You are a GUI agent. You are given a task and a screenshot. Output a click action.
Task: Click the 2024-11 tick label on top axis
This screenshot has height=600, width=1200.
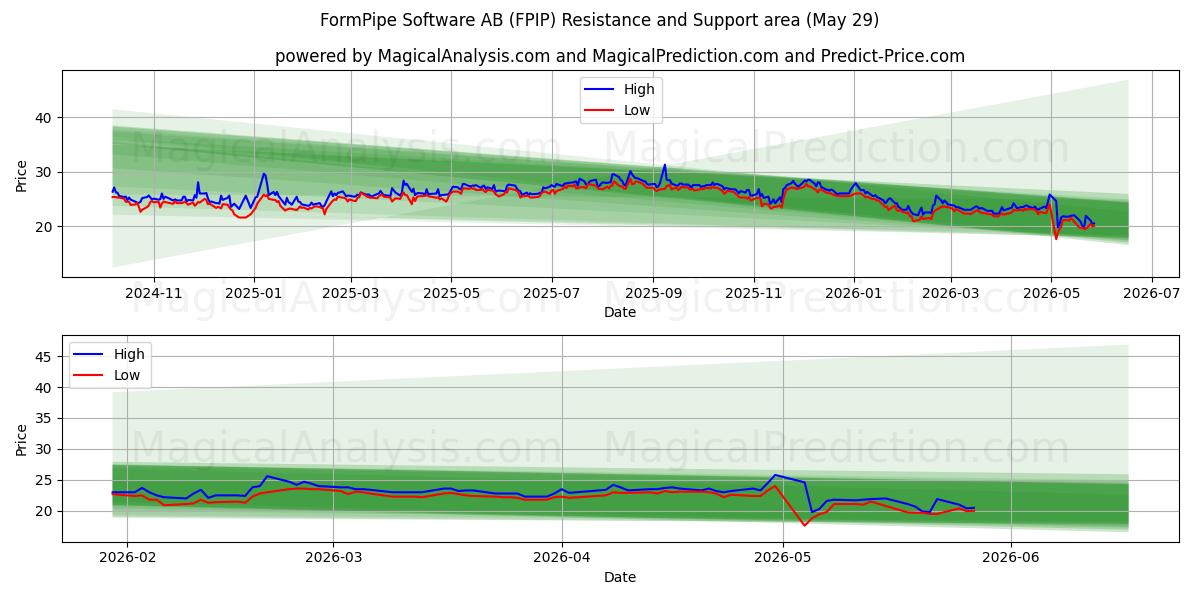154,294
